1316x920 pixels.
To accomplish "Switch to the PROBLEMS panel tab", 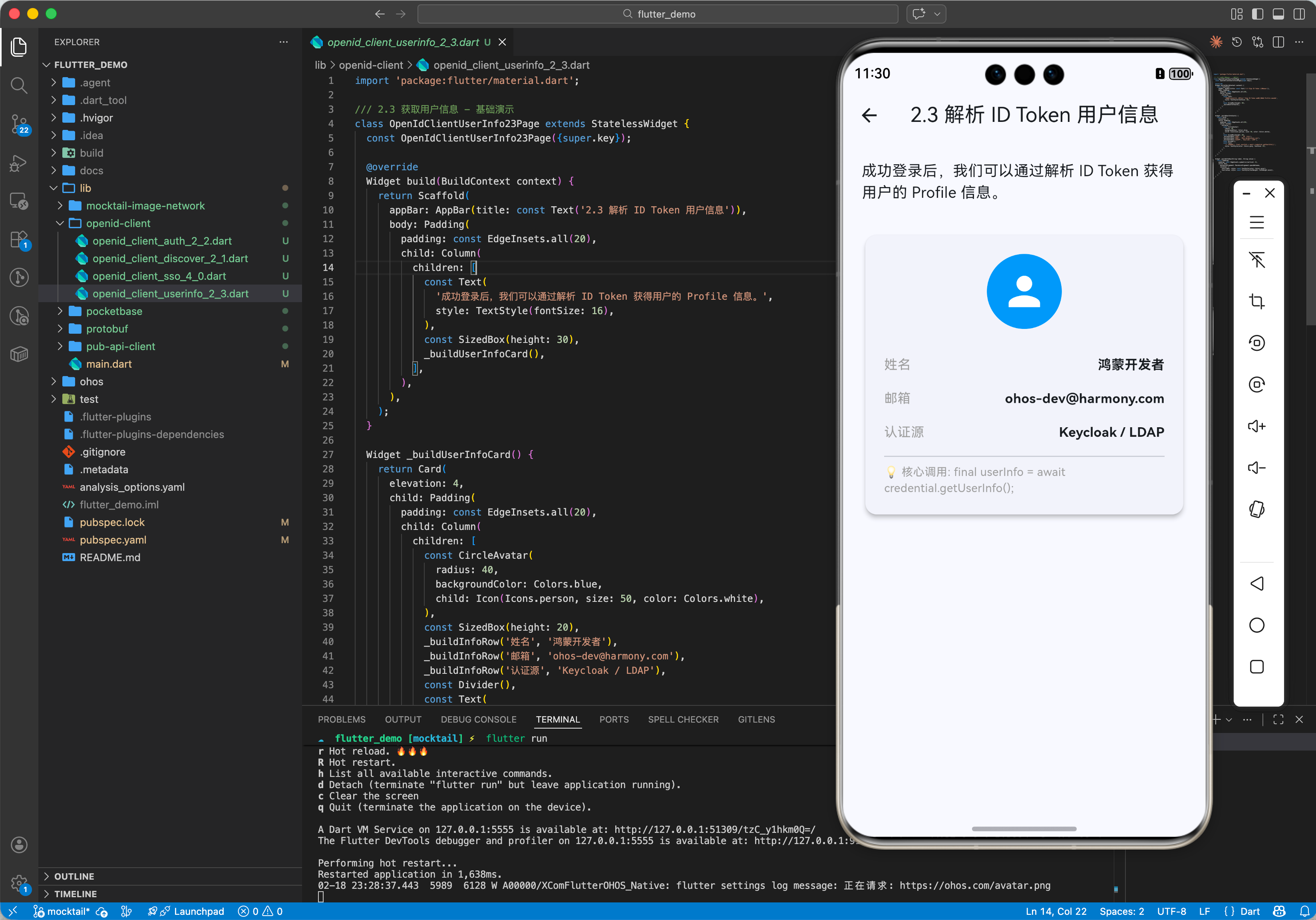I will coord(342,719).
